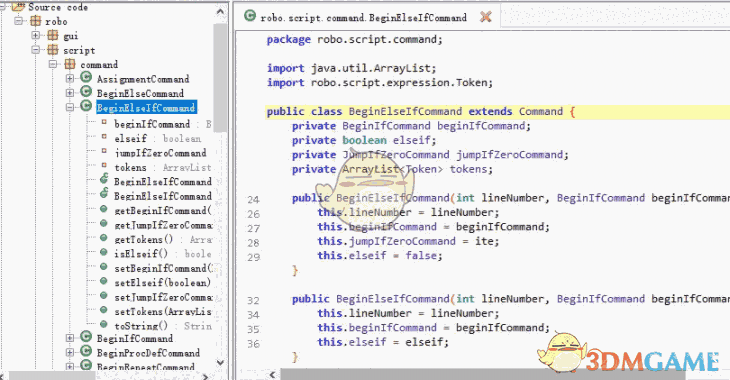Click the beginIfCommand field icon
This screenshot has width=730, height=380.
coord(104,122)
